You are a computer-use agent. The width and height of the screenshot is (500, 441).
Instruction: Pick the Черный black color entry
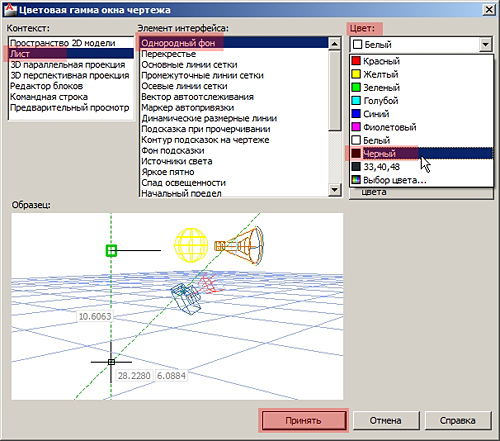tap(421, 153)
